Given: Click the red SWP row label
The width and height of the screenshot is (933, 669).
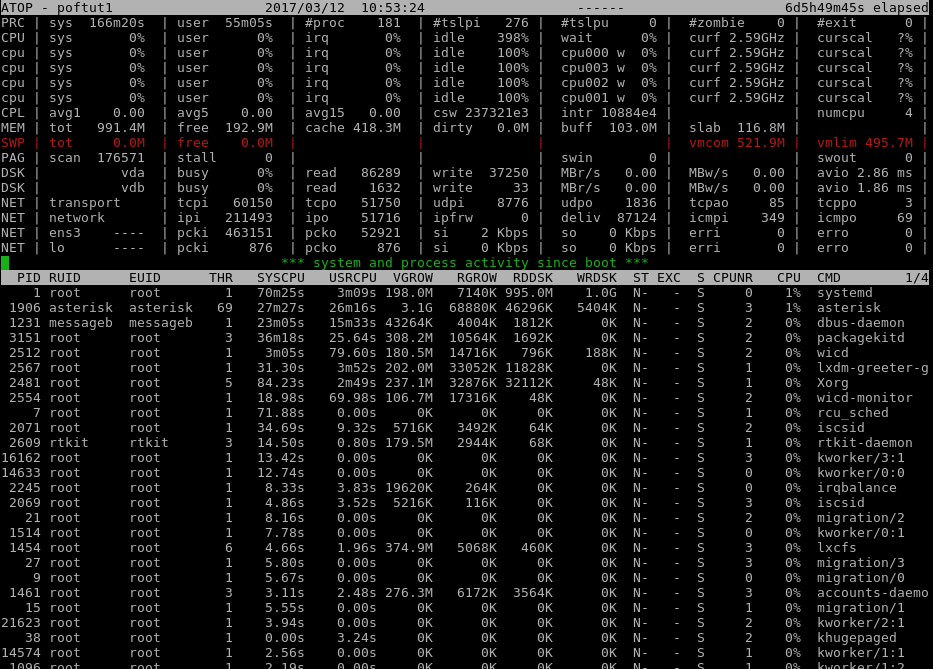Looking at the screenshot, I should (x=13, y=143).
